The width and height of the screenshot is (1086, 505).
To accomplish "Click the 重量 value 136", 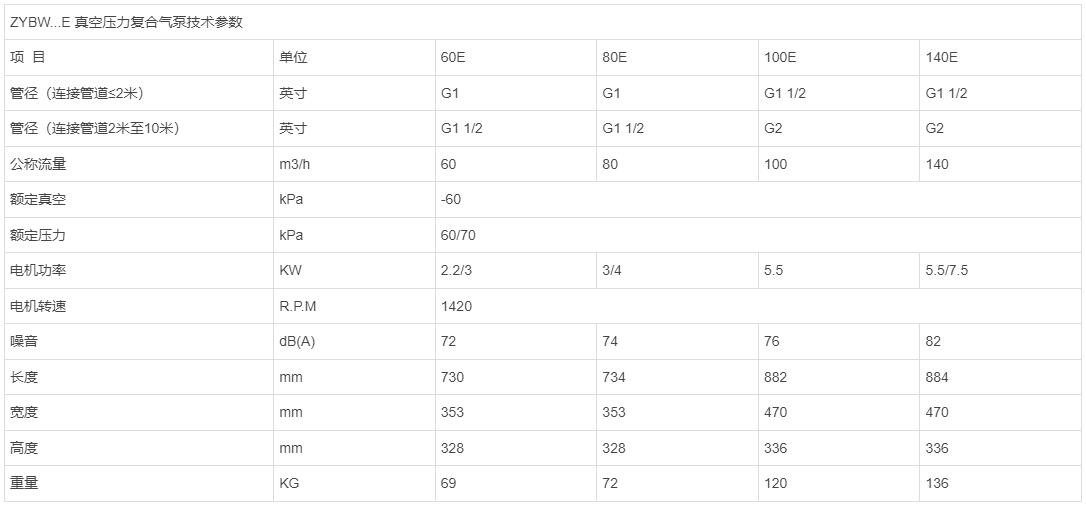I will [937, 483].
